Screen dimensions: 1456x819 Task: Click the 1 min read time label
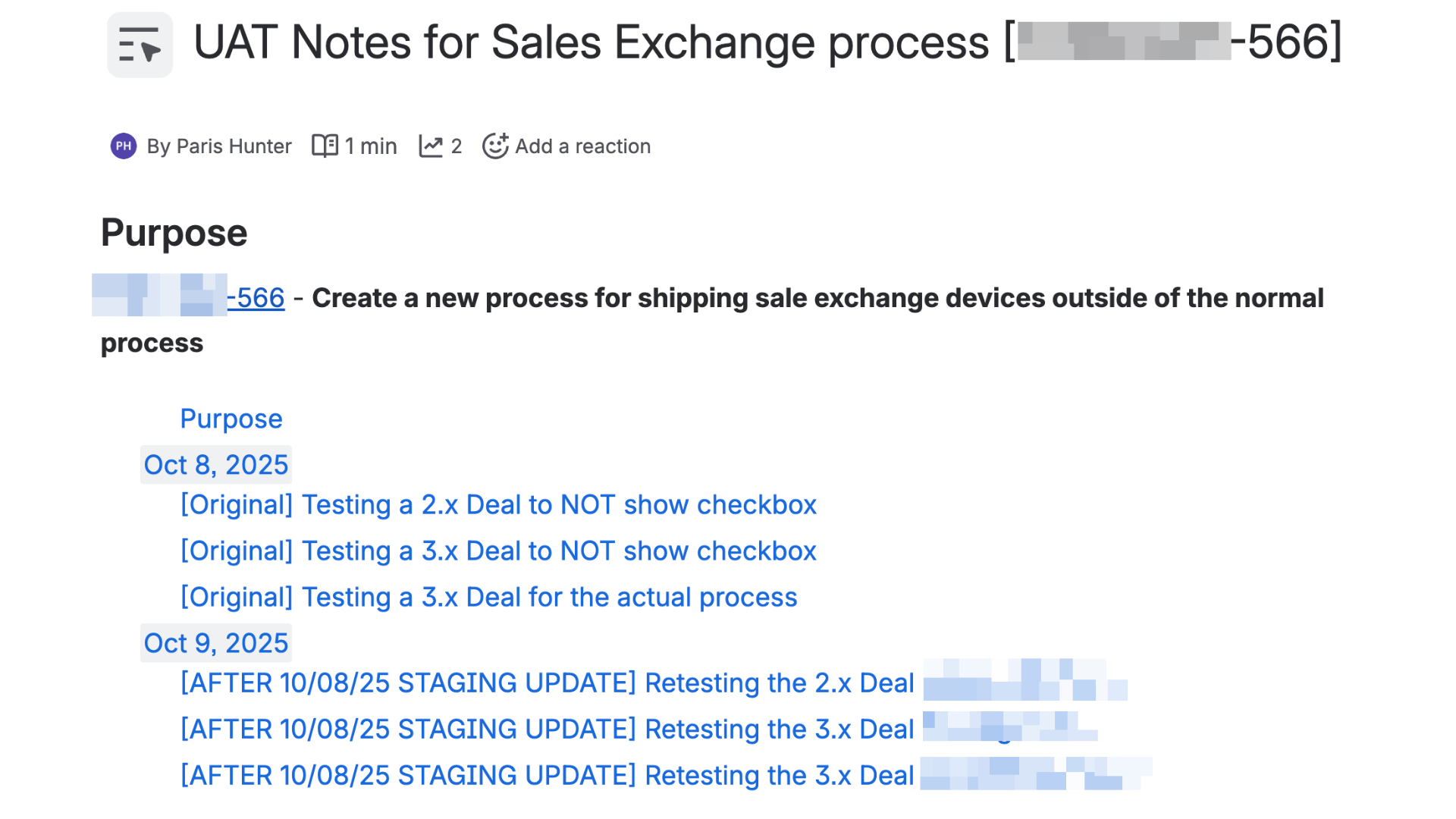[371, 146]
